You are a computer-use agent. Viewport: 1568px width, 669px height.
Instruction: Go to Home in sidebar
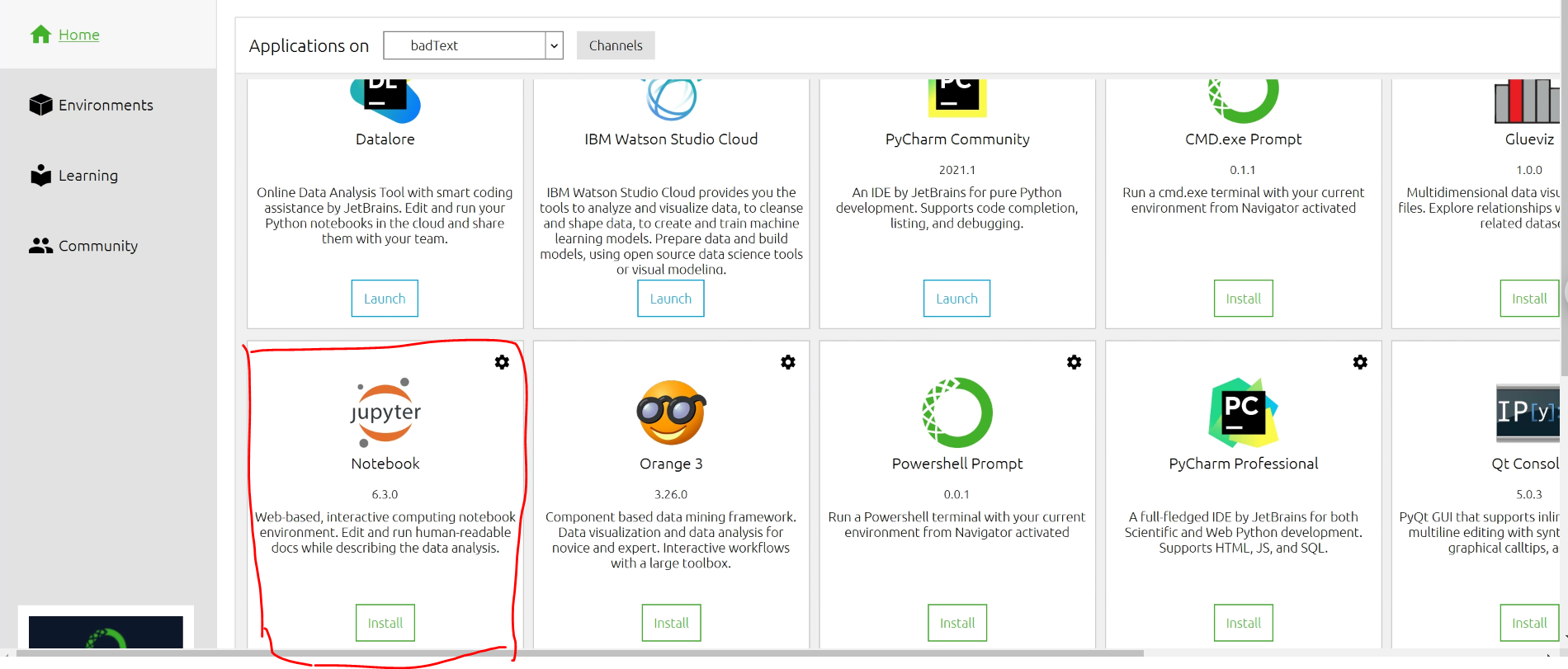click(x=79, y=35)
